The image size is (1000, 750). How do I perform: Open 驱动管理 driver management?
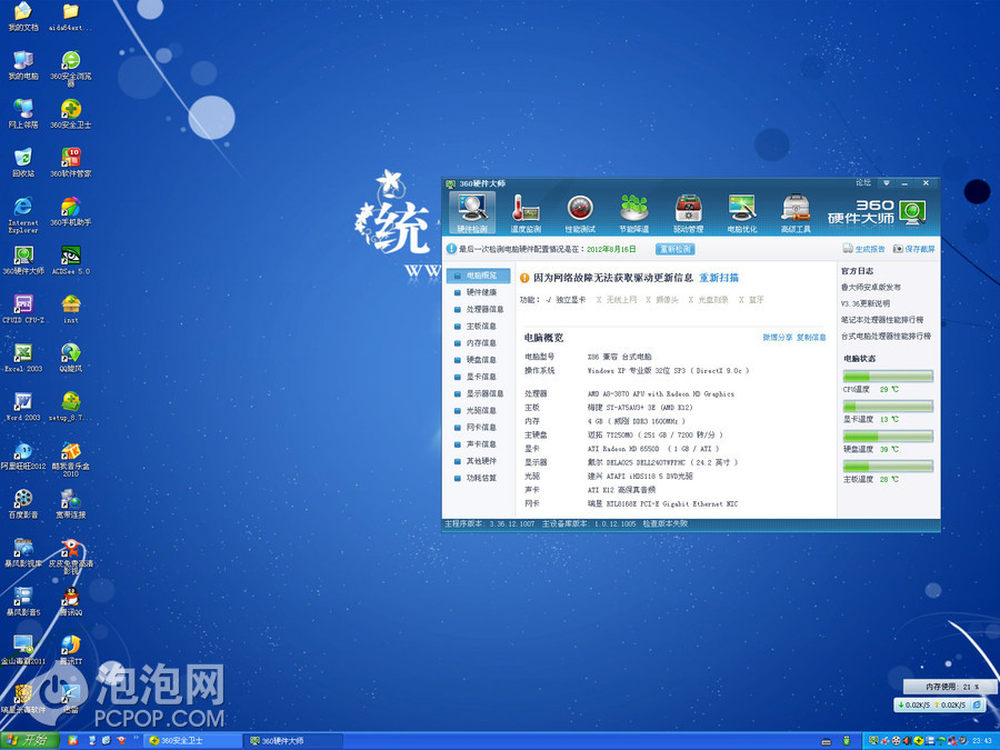click(x=688, y=213)
